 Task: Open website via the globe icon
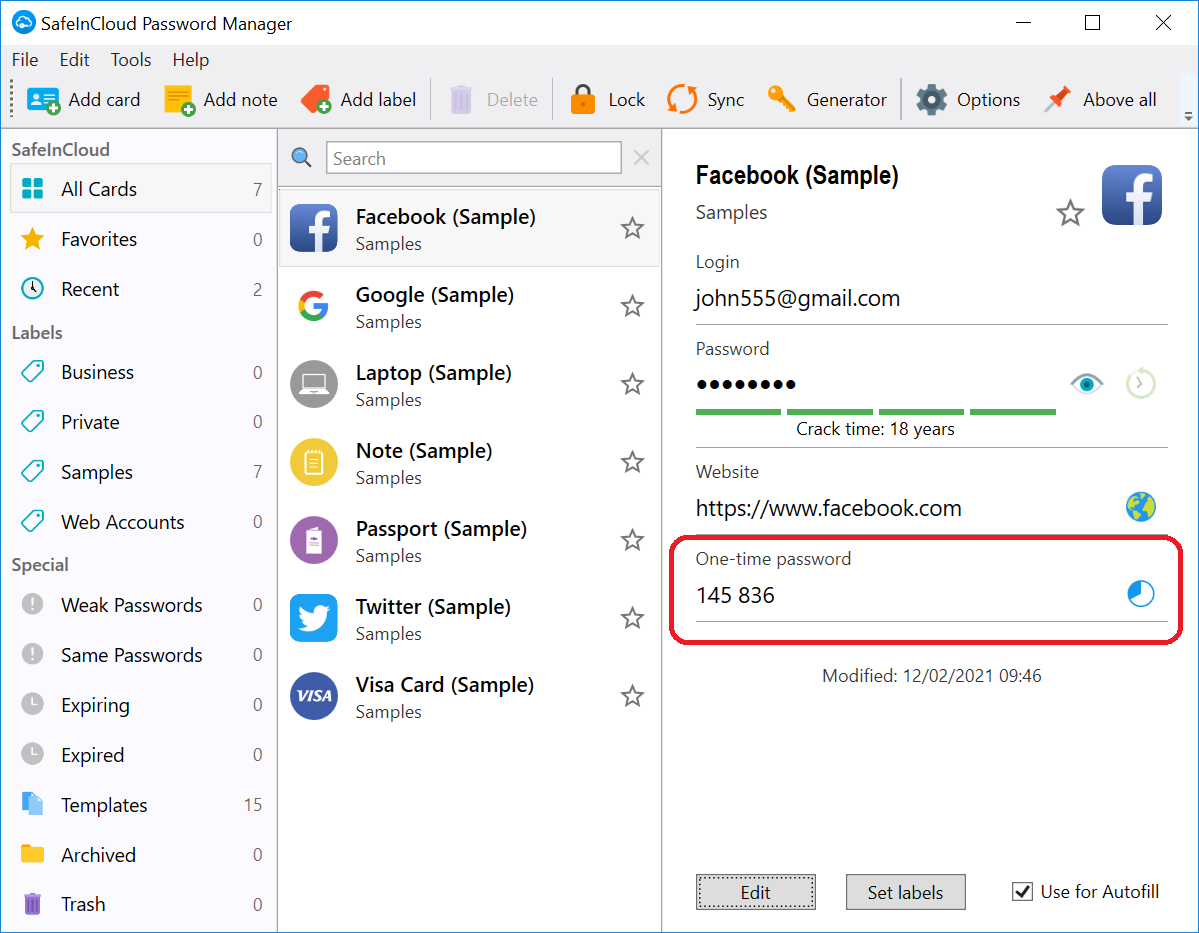tap(1140, 507)
